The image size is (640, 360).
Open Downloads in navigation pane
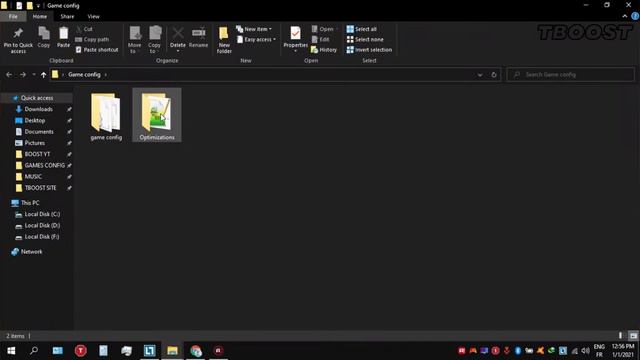click(x=38, y=109)
